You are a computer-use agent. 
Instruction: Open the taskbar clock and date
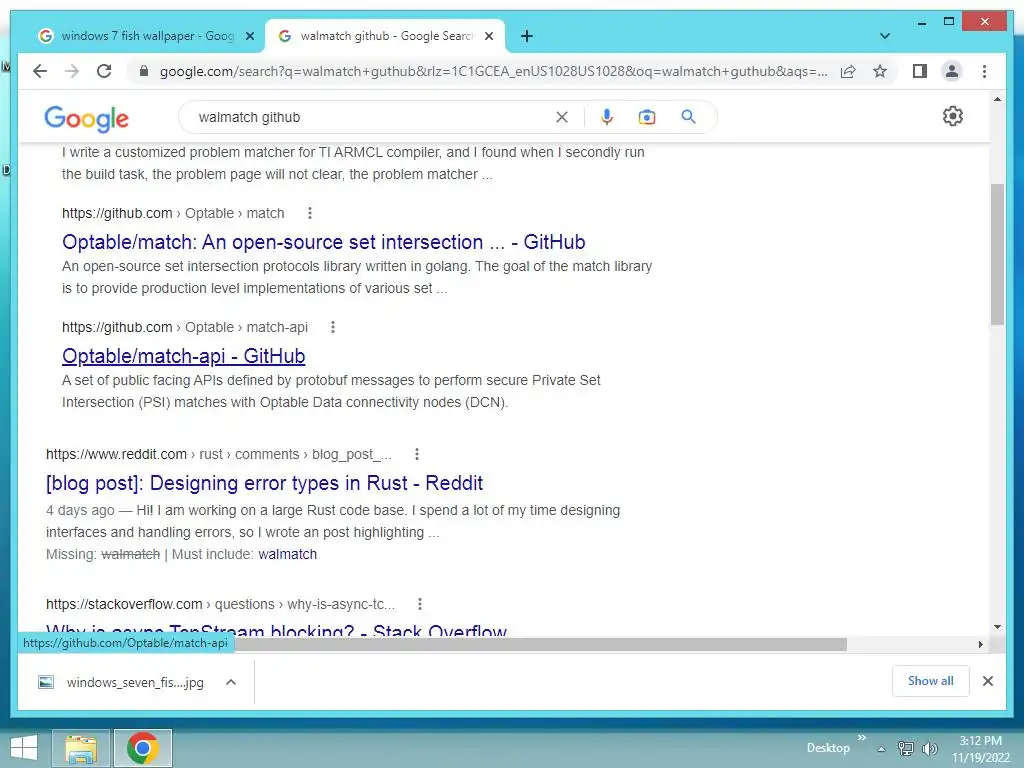(x=980, y=749)
